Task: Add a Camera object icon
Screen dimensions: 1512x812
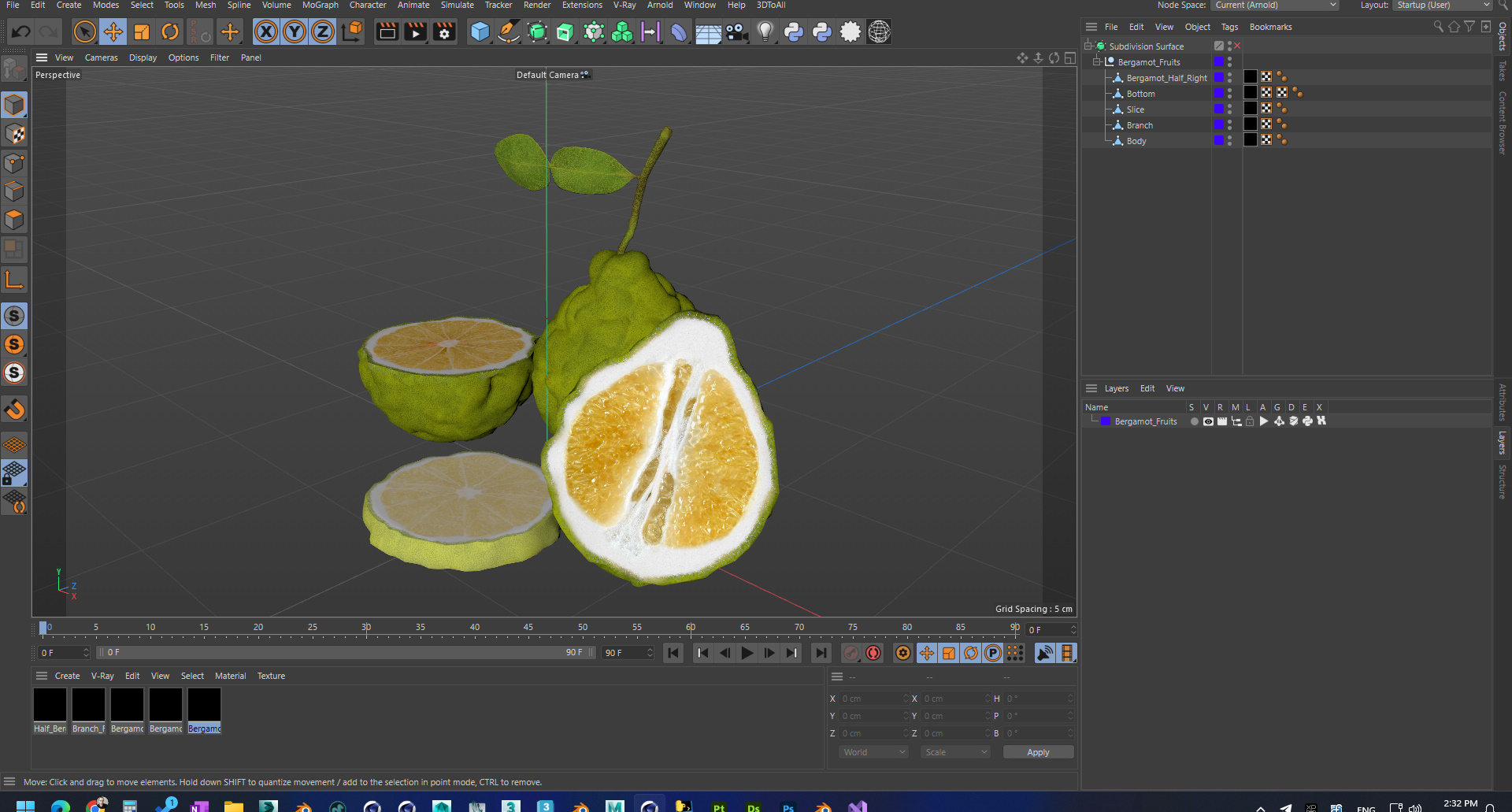Action: [x=736, y=32]
